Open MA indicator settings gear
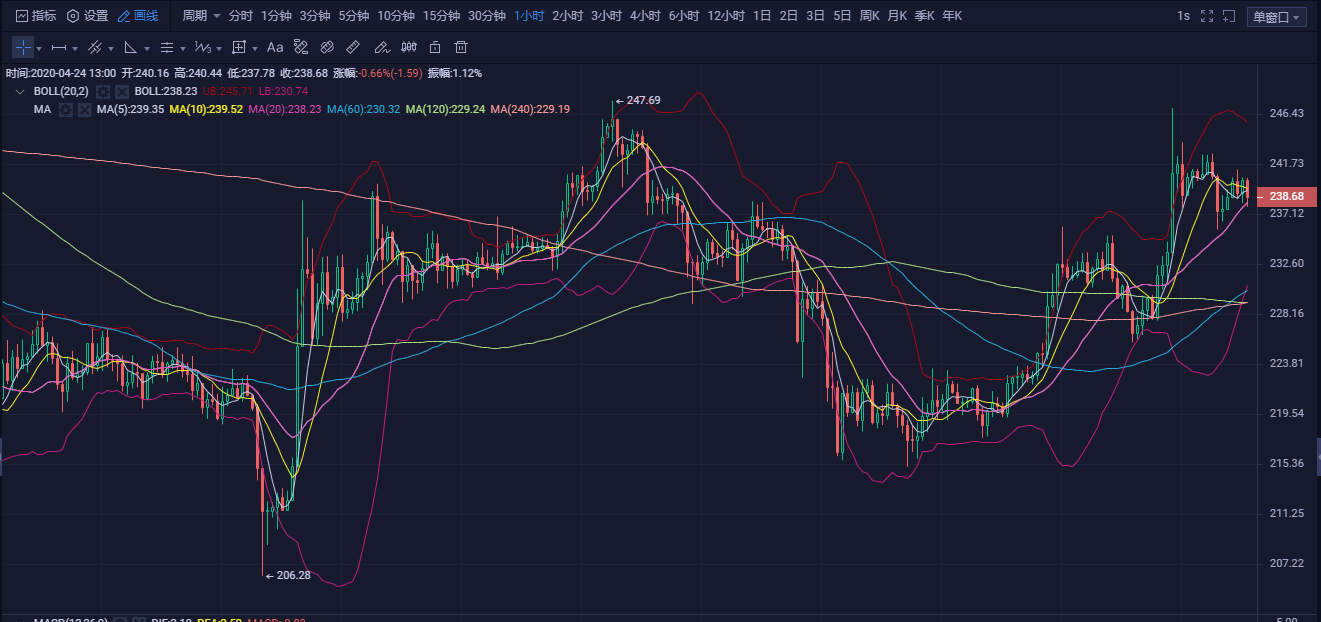The height and width of the screenshot is (622, 1321). (66, 109)
